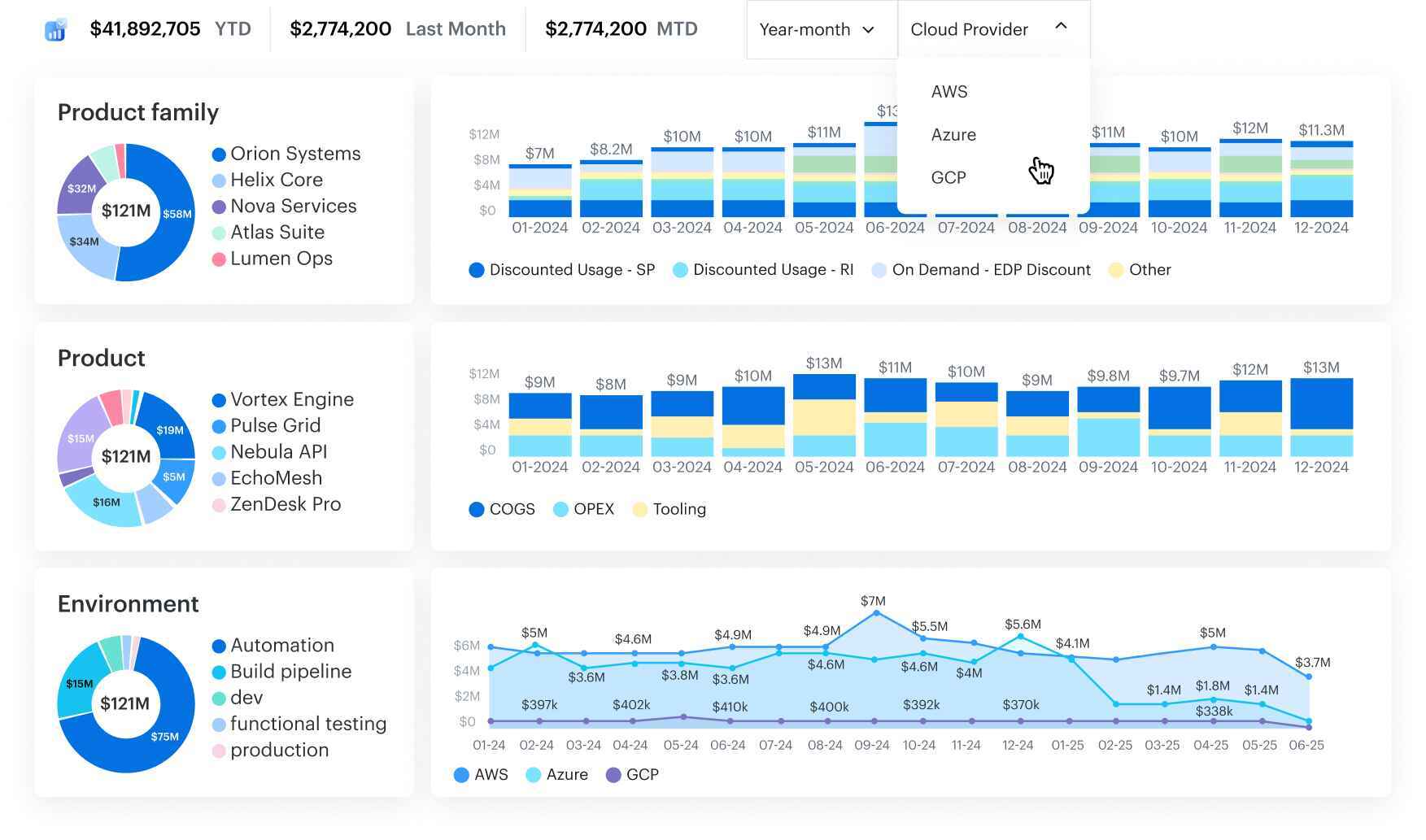Click the On Demand - EDP Discount legend marker
This screenshot has width=1426, height=840.
[x=879, y=269]
